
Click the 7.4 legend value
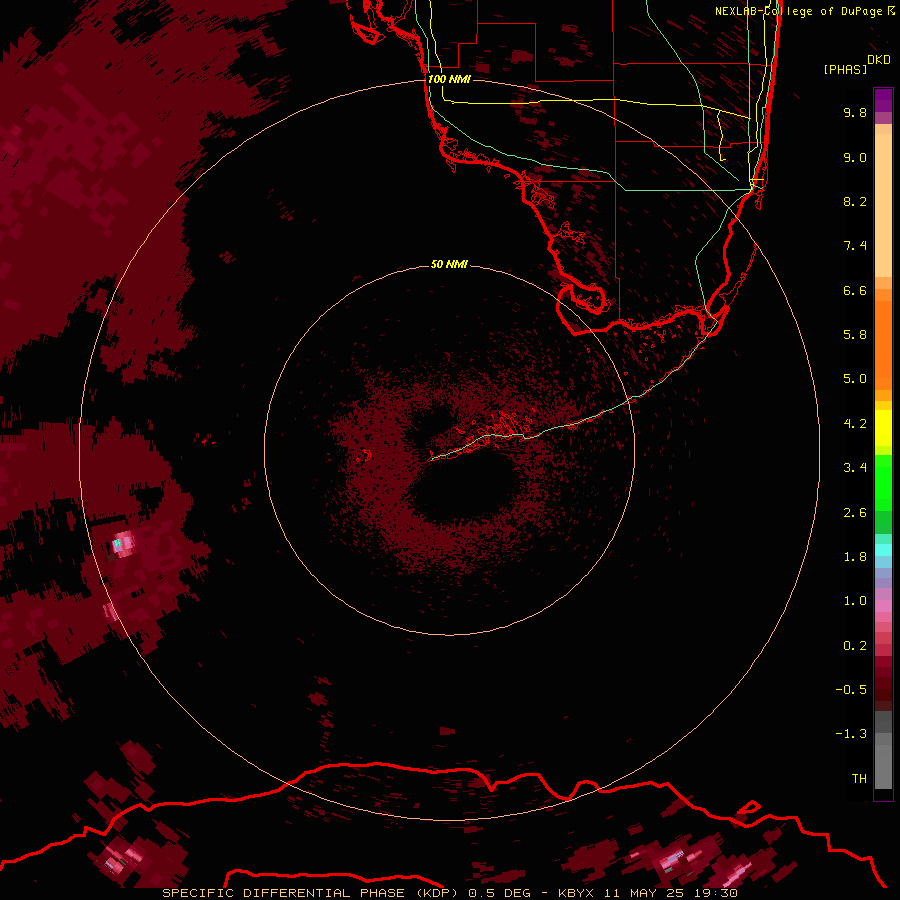(855, 246)
